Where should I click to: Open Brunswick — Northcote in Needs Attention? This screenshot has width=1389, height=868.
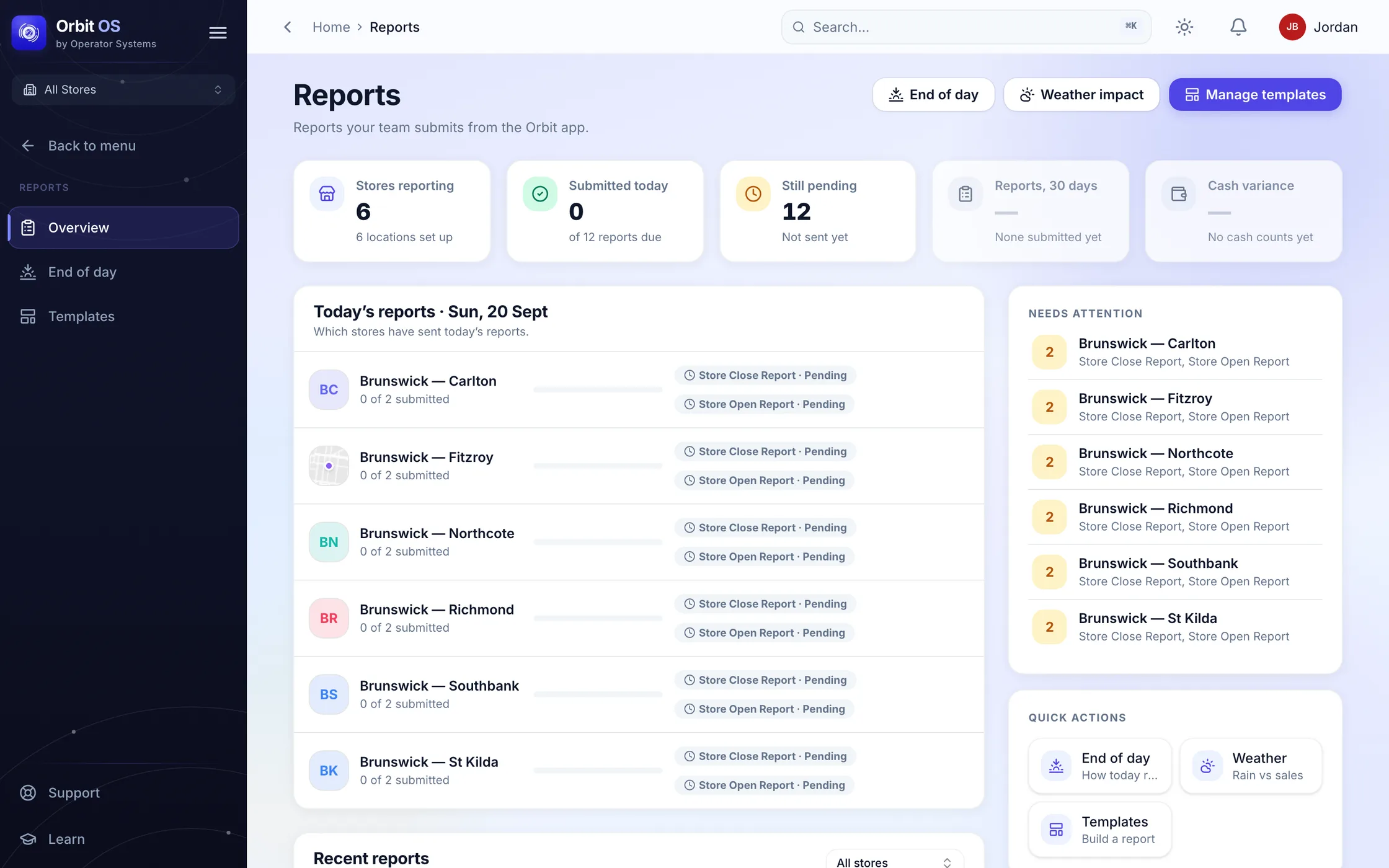tap(1176, 462)
